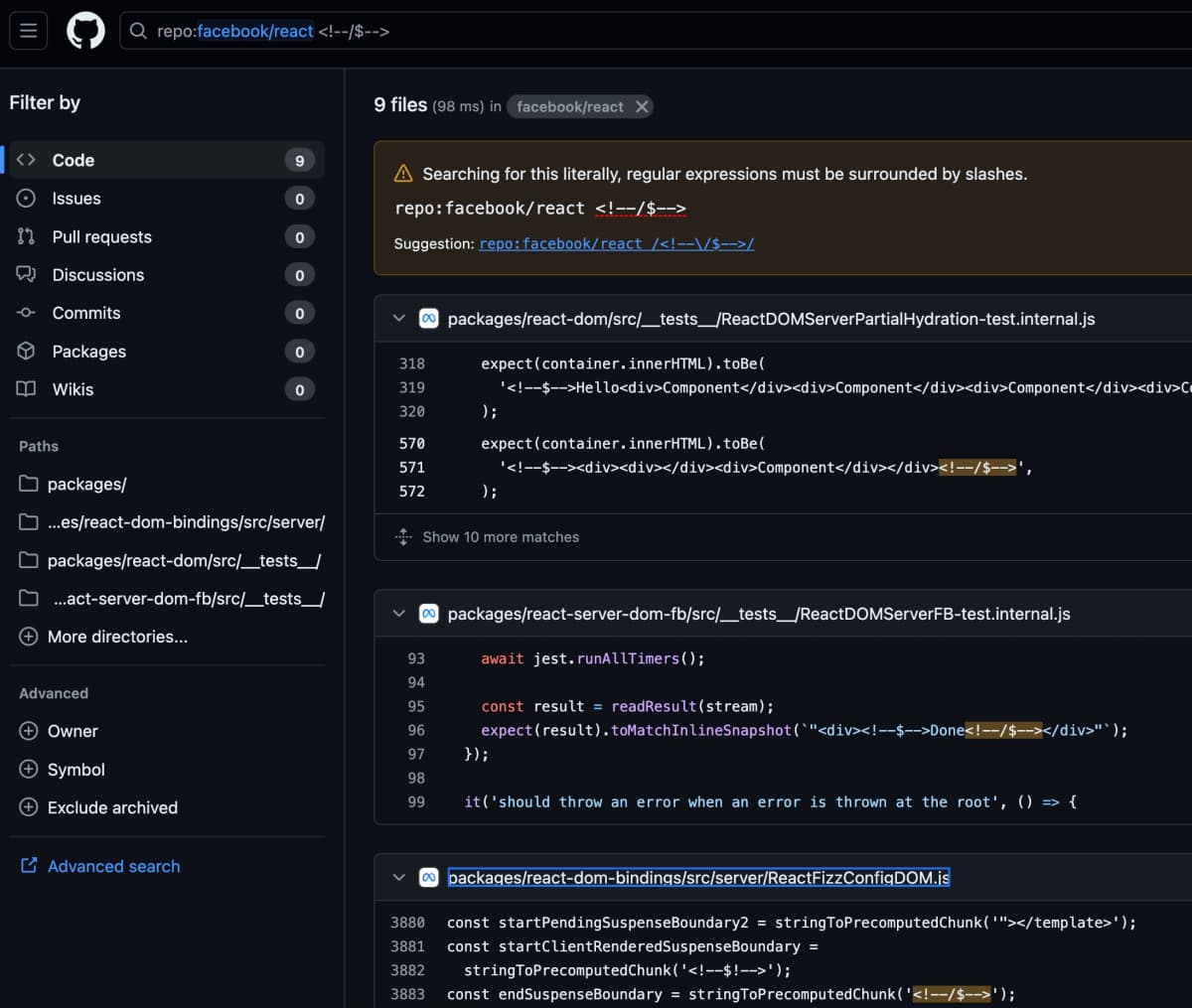This screenshot has width=1192, height=1008.
Task: Open Advanced search link
Action: 113,866
